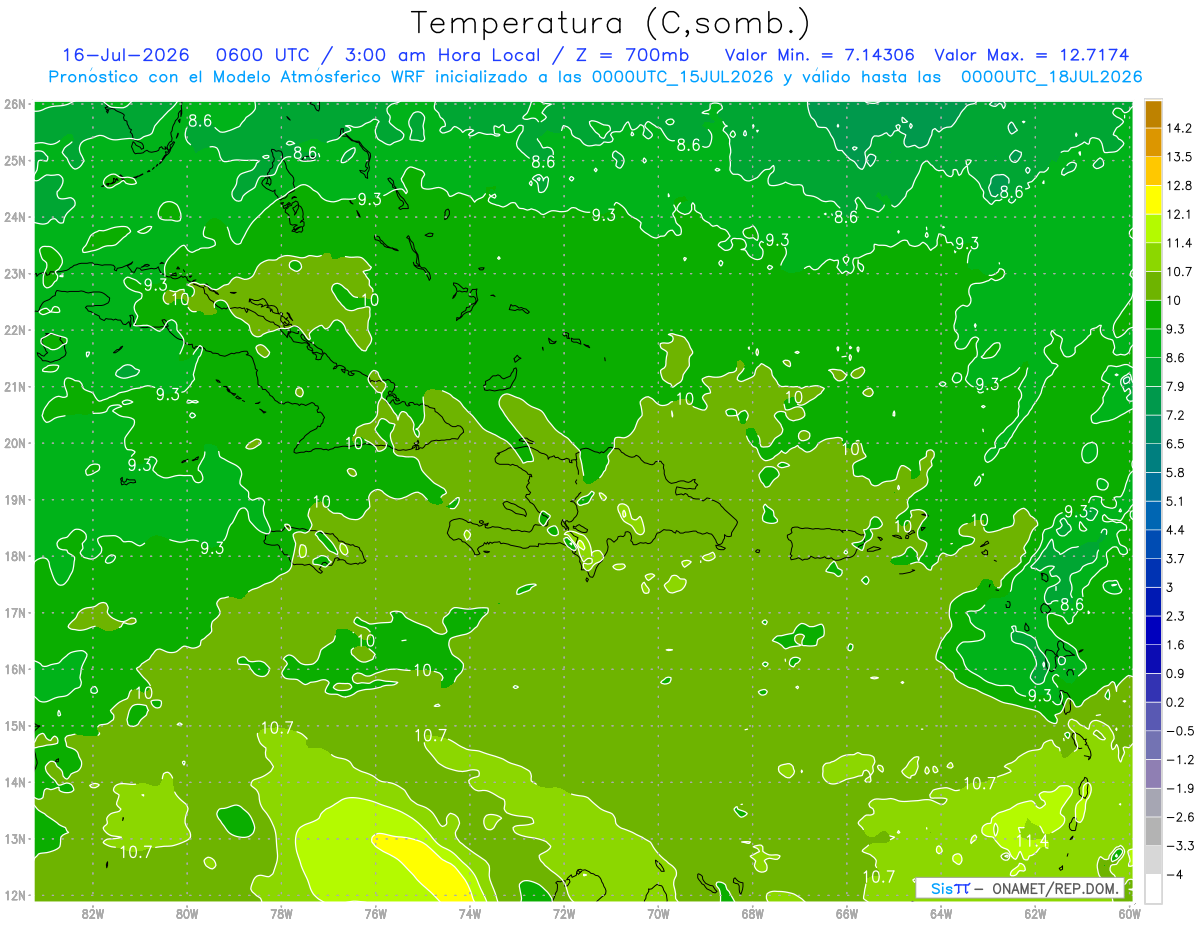Image resolution: width=1200 pixels, height=927 pixels.
Task: Click the colorbar label "-1.9"
Action: [1181, 788]
